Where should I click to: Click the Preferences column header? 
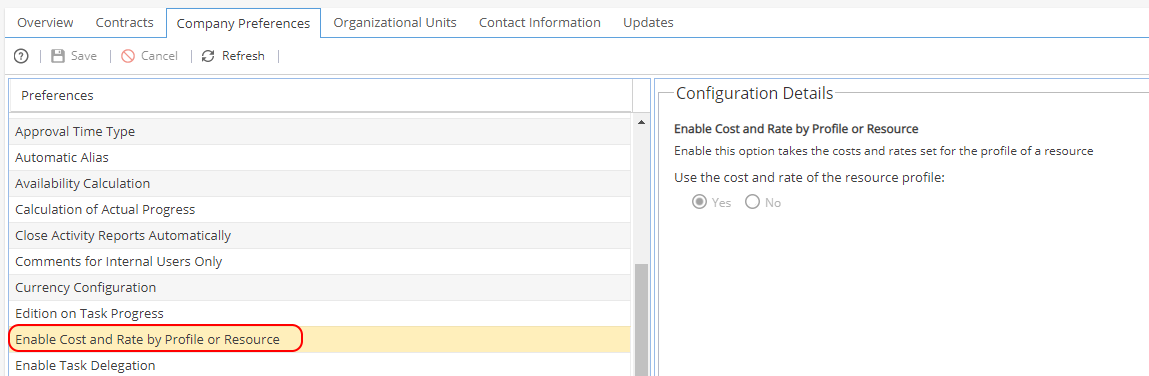click(320, 96)
